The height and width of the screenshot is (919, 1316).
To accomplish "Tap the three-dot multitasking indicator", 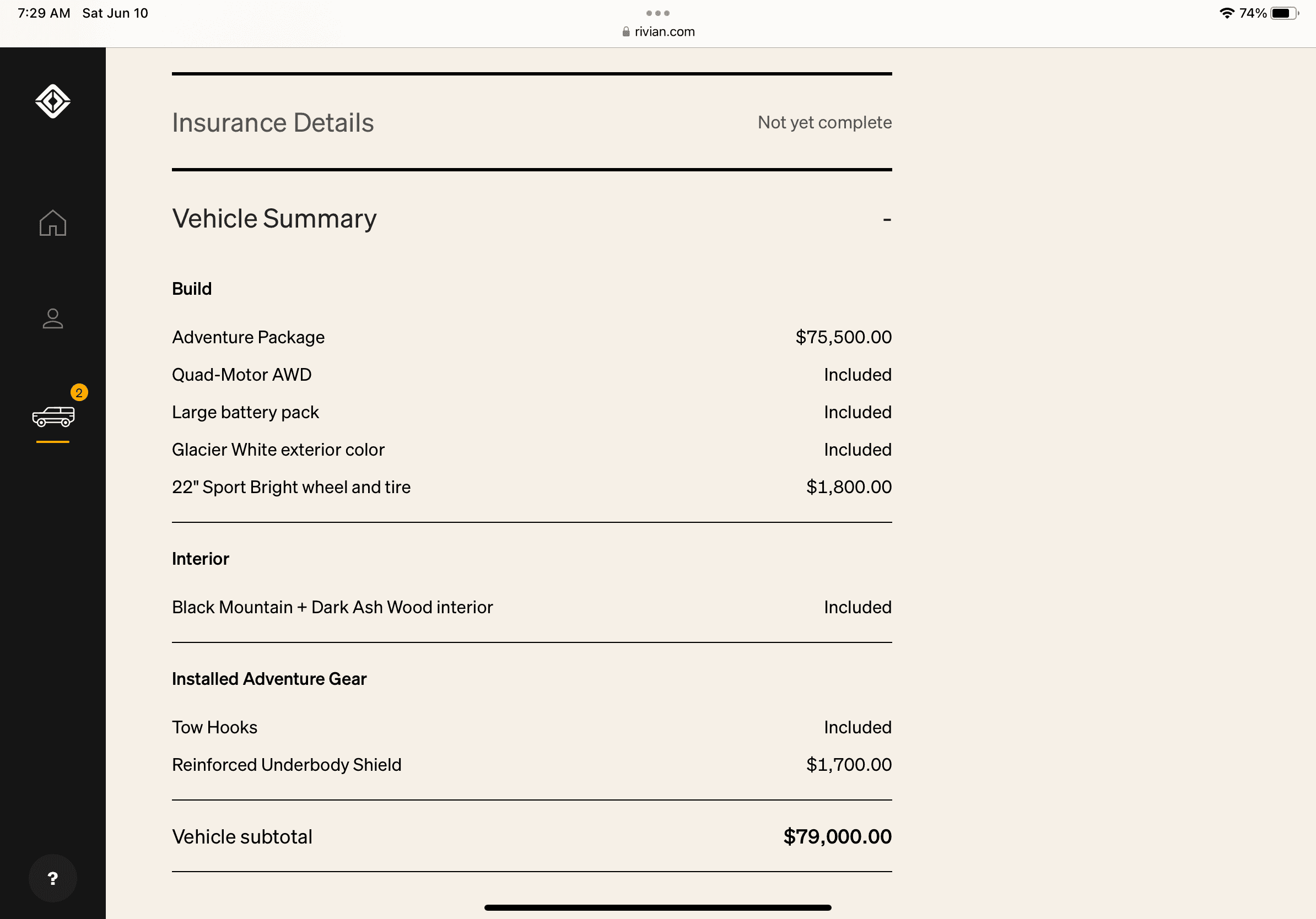I will (x=658, y=13).
